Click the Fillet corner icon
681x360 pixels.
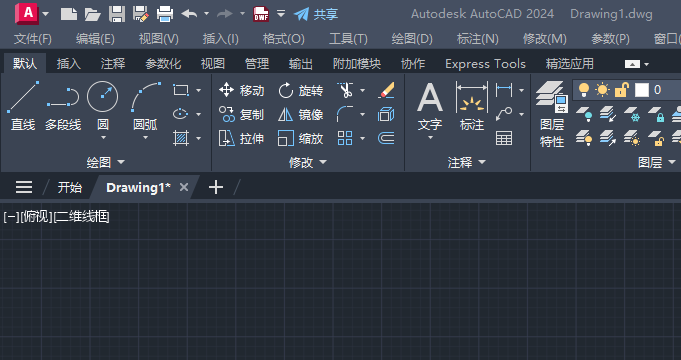(x=345, y=115)
